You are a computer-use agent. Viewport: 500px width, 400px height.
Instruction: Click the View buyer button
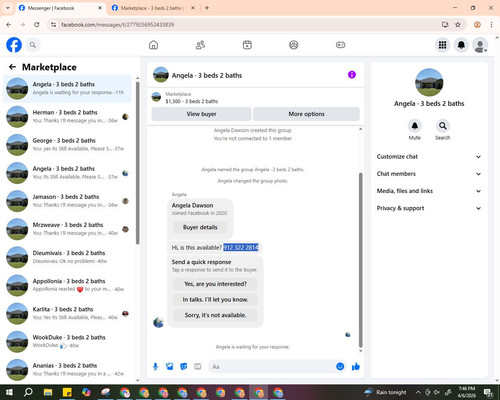201,114
